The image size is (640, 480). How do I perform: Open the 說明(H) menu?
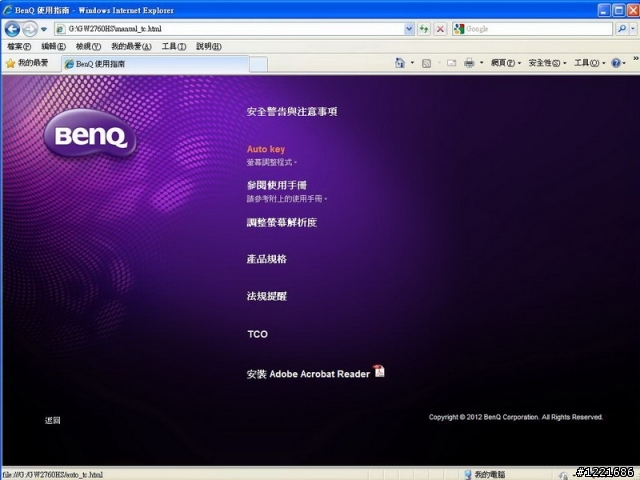(x=209, y=46)
